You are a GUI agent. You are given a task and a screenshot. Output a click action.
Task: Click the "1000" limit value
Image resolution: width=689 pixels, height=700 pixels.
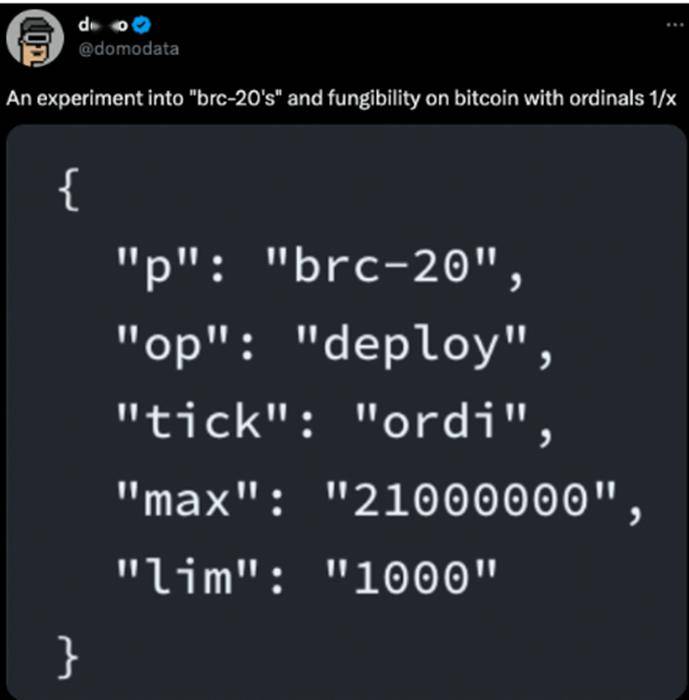click(x=411, y=575)
